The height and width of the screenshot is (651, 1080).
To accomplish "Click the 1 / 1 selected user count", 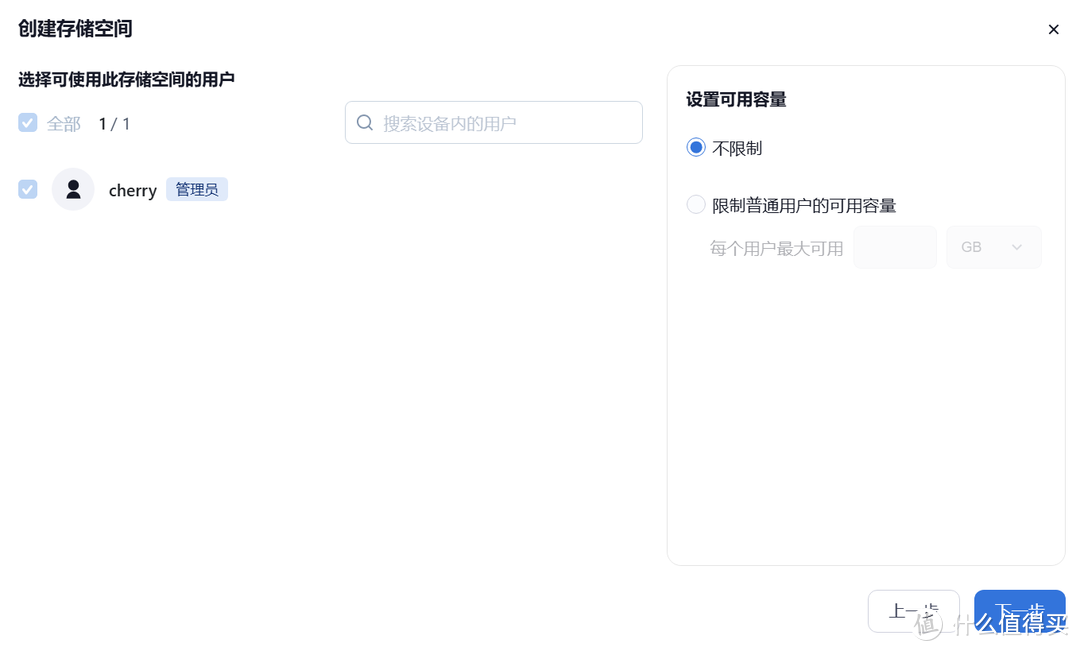I will 114,124.
